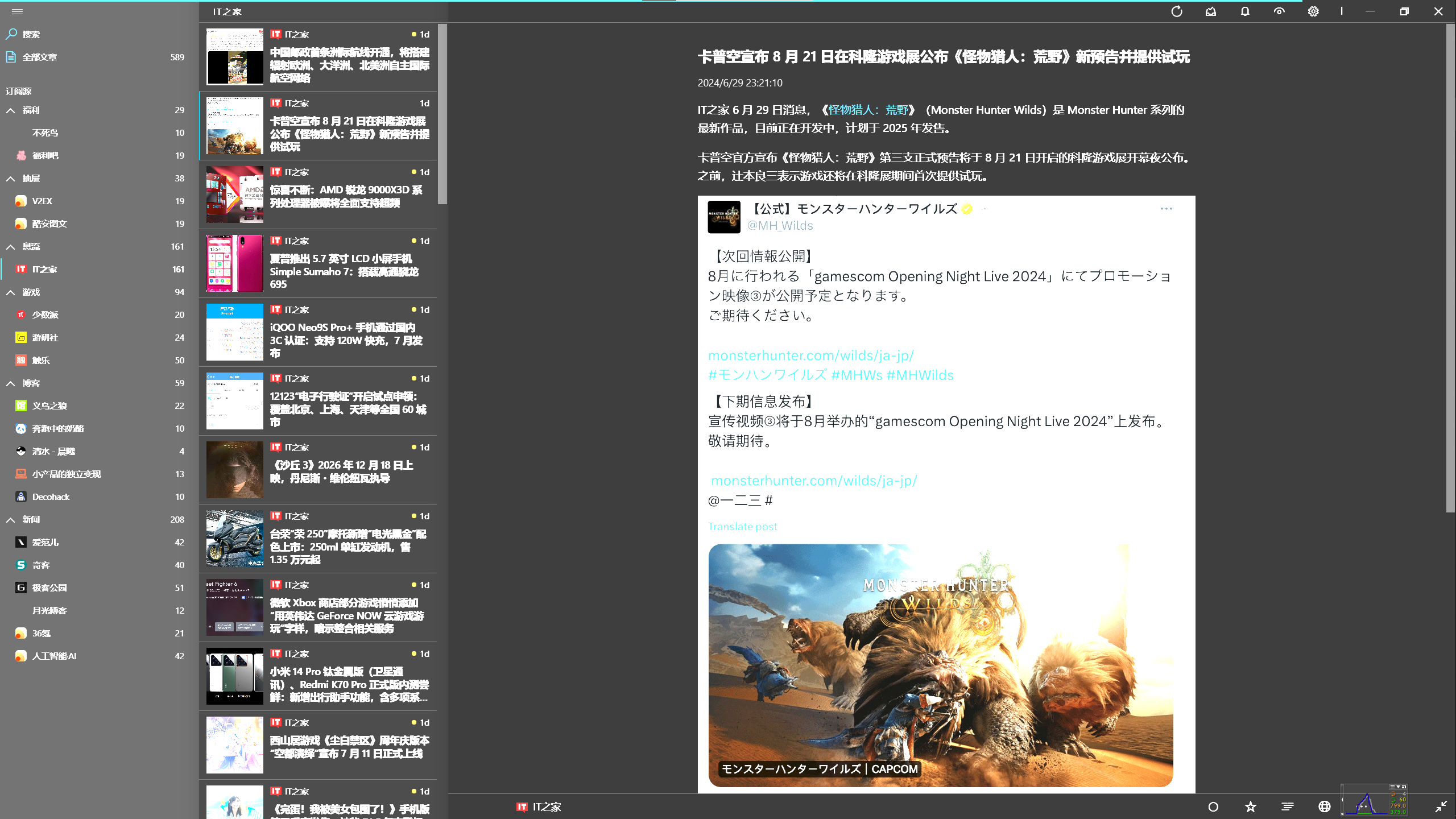
Task: Mark all as read envelope icon
Action: (x=1211, y=11)
